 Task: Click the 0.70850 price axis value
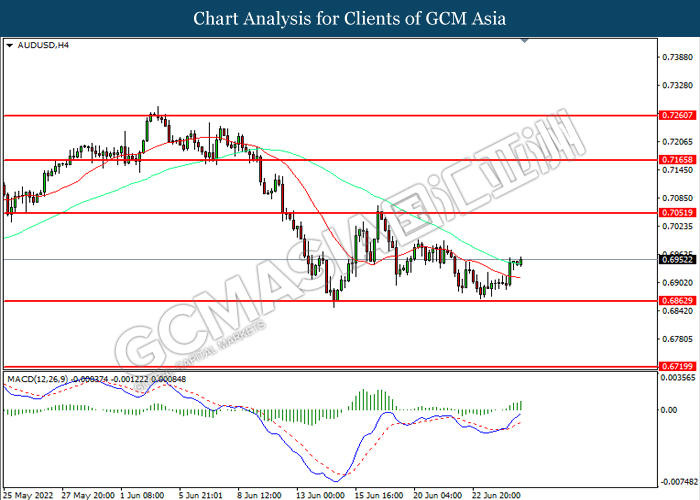[678, 198]
